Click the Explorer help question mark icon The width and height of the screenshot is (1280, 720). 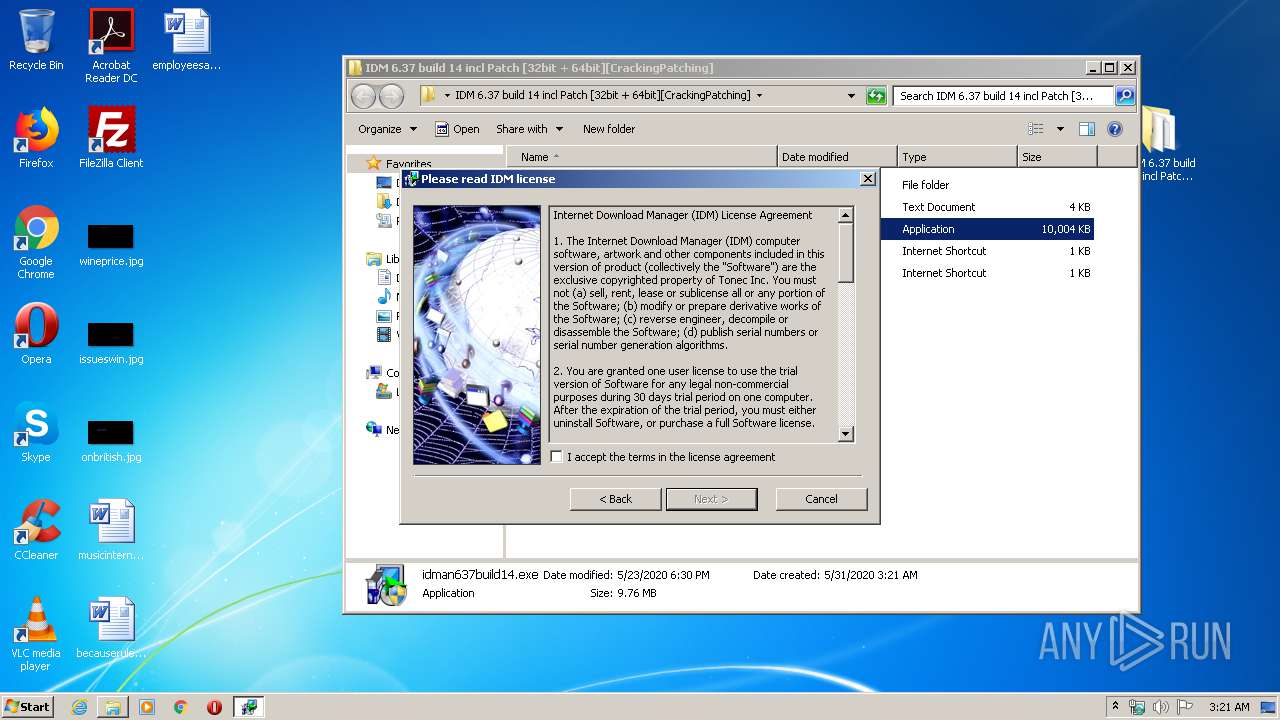[x=1115, y=129]
